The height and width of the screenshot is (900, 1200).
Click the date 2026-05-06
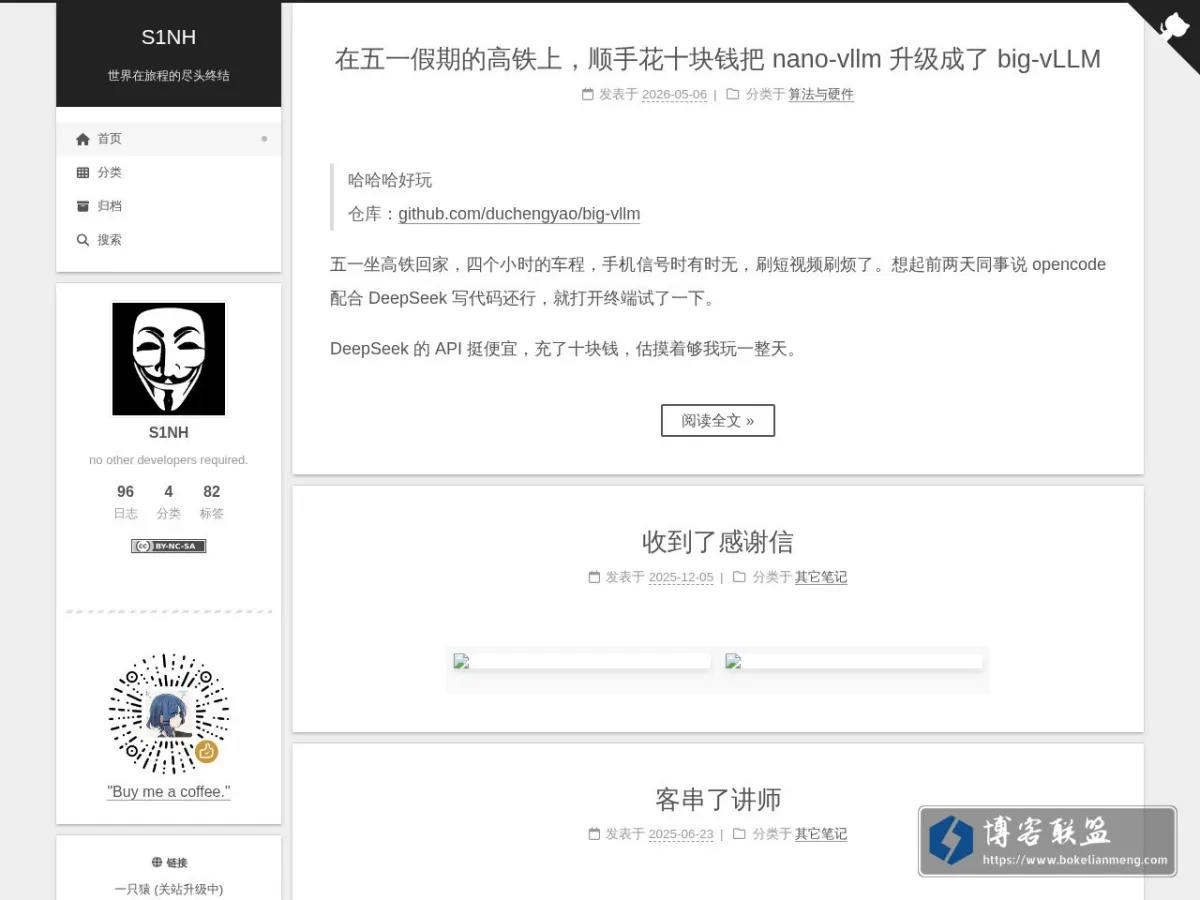pyautogui.click(x=674, y=95)
